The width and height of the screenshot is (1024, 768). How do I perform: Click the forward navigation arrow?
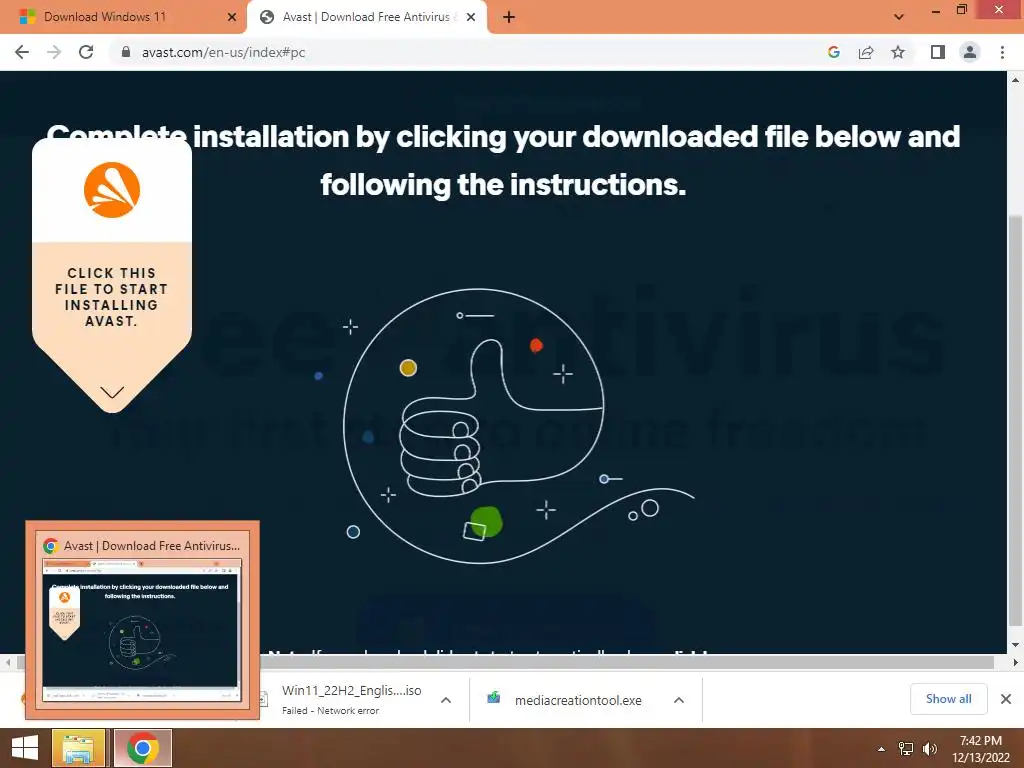pyautogui.click(x=54, y=52)
